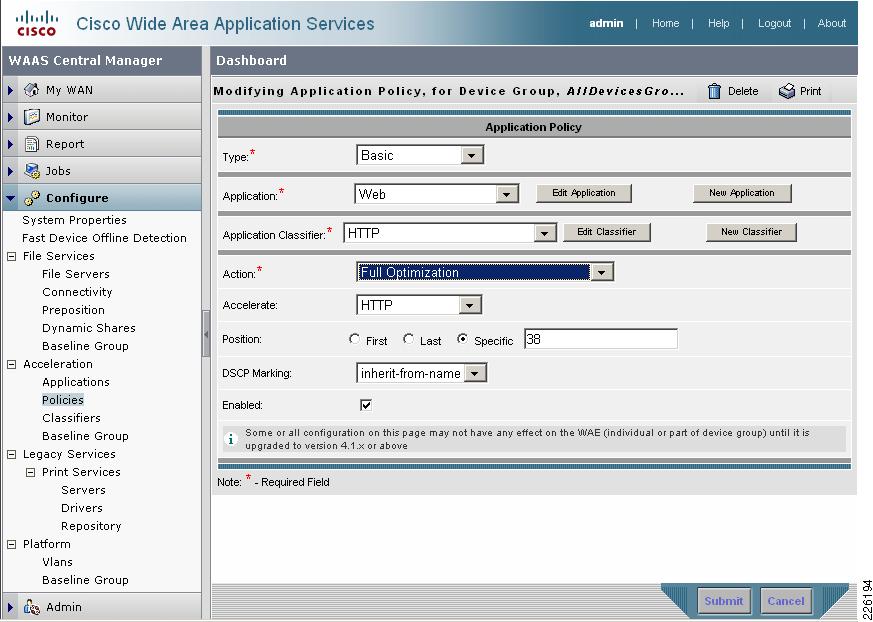Toggle the Enabled checkbox

pyautogui.click(x=366, y=405)
